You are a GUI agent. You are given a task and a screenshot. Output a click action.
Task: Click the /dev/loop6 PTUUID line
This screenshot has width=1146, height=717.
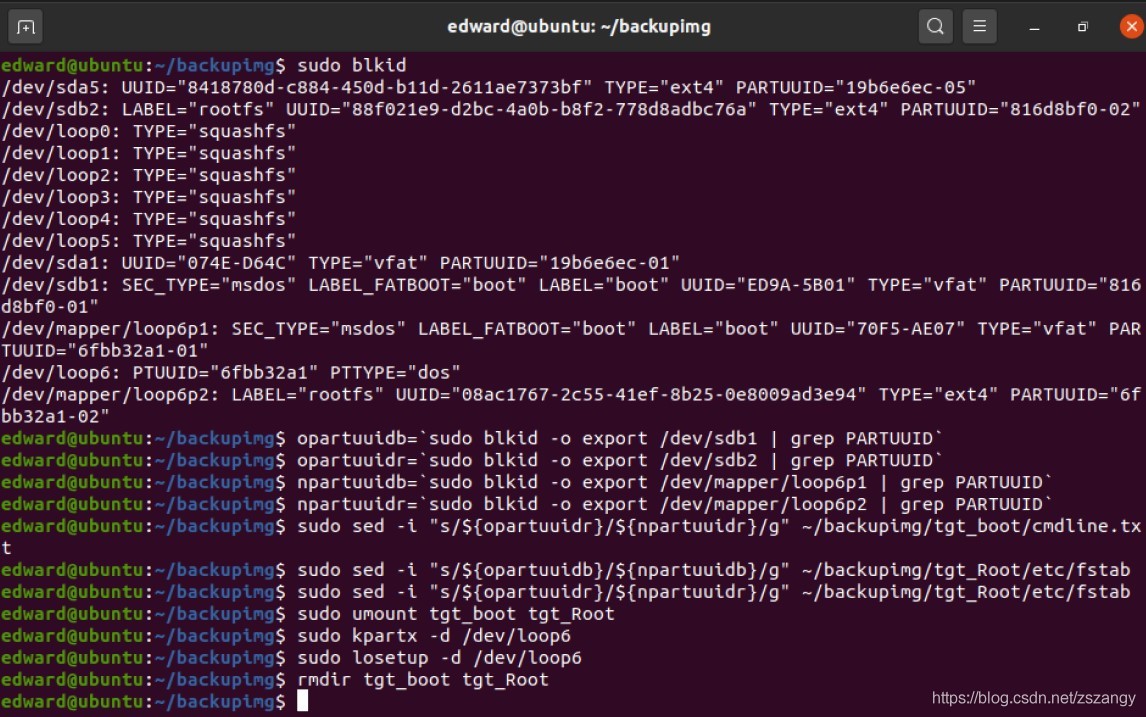pyautogui.click(x=231, y=373)
